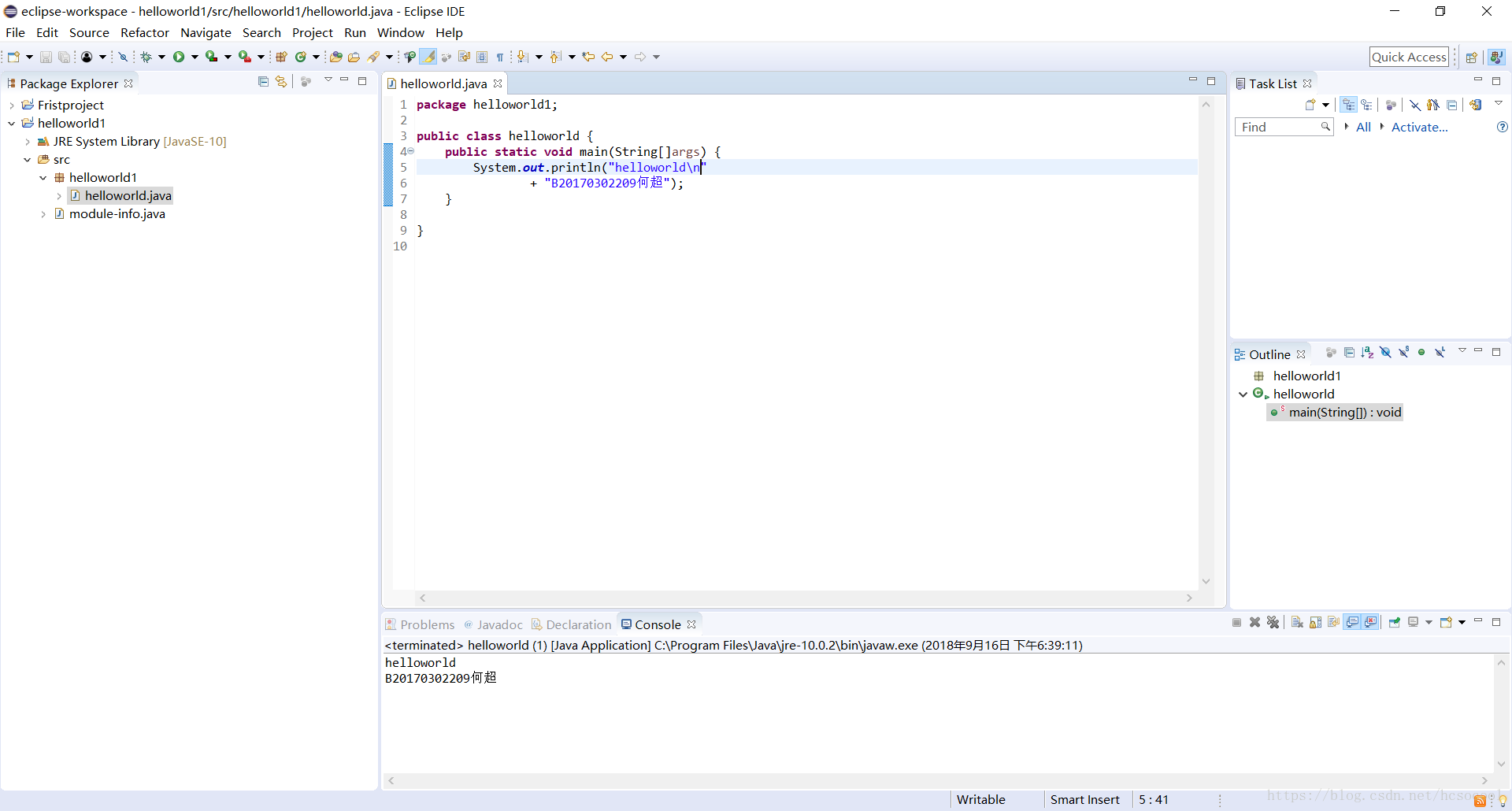The width and height of the screenshot is (1512, 811).
Task: Select main(String[]) : void in Outline
Action: (x=1336, y=413)
